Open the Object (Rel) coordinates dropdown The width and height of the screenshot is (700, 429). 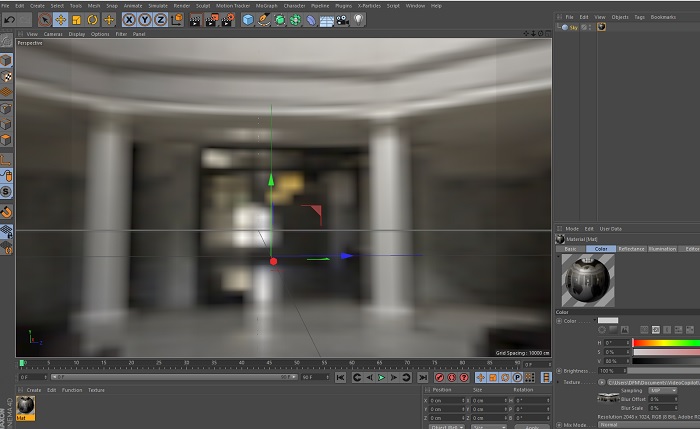coord(447,427)
